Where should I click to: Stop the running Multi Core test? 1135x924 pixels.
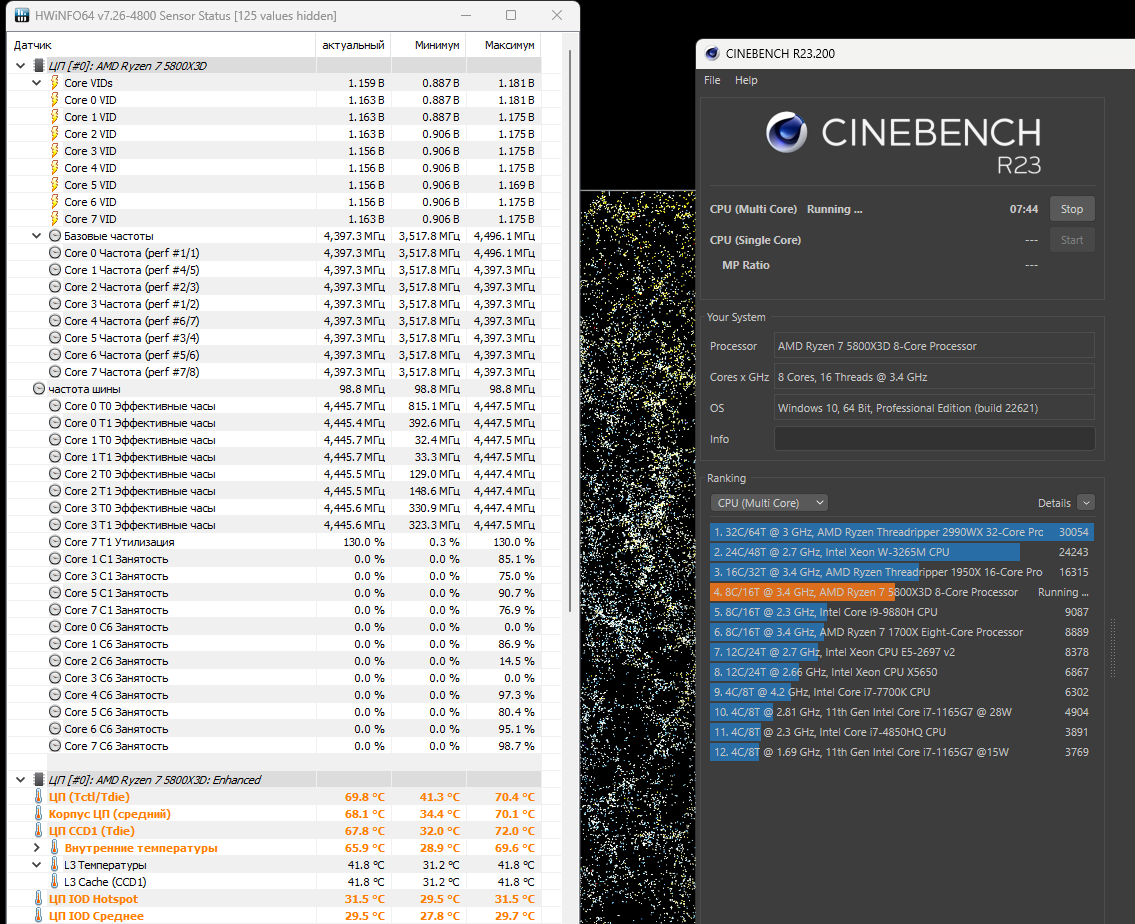[1072, 209]
